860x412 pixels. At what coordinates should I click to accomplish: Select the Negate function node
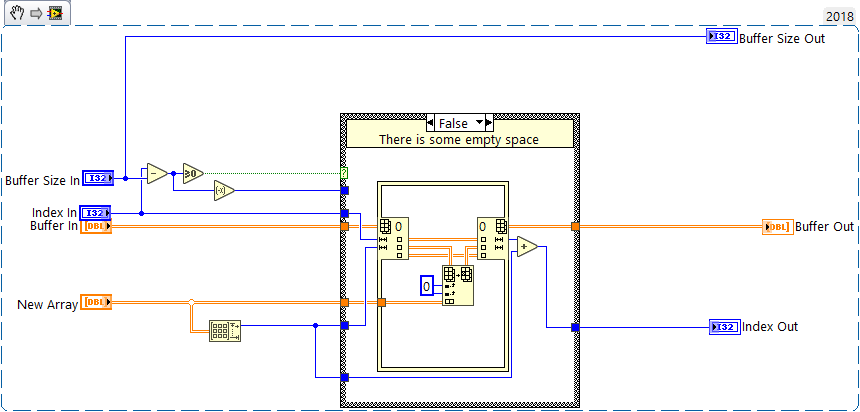click(x=224, y=190)
